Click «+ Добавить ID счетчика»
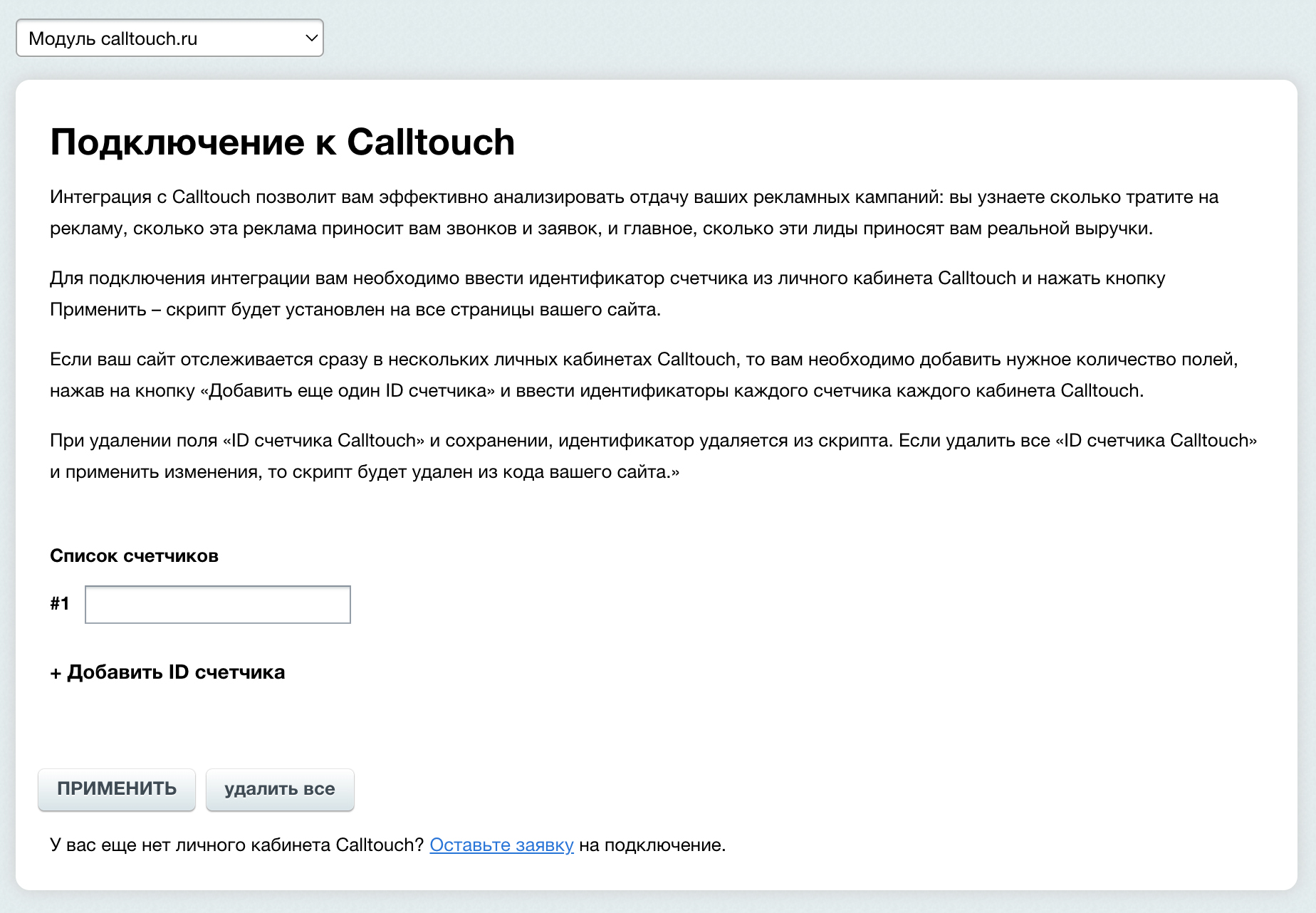Image resolution: width=1316 pixels, height=913 pixels. point(167,672)
